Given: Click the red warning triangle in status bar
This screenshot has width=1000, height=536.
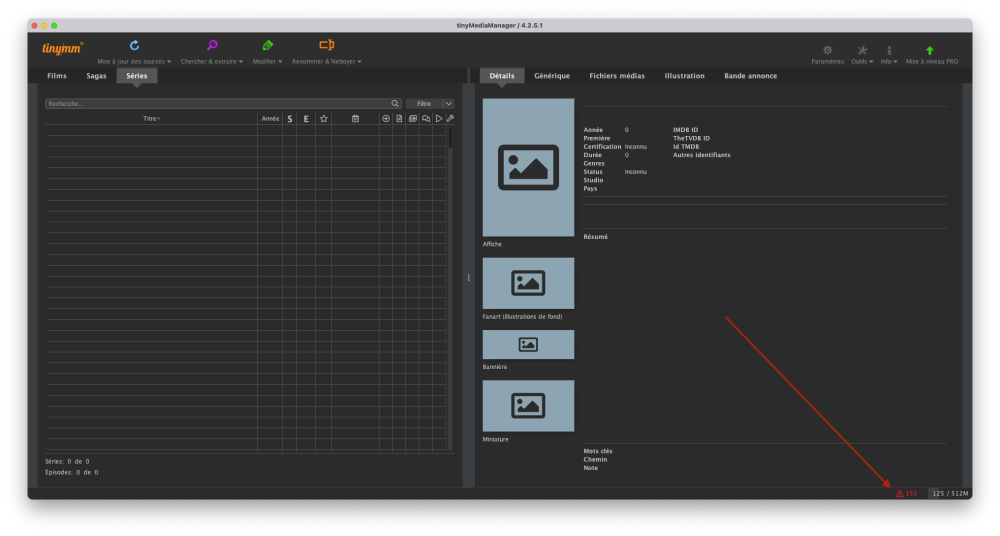Looking at the screenshot, I should (899, 493).
